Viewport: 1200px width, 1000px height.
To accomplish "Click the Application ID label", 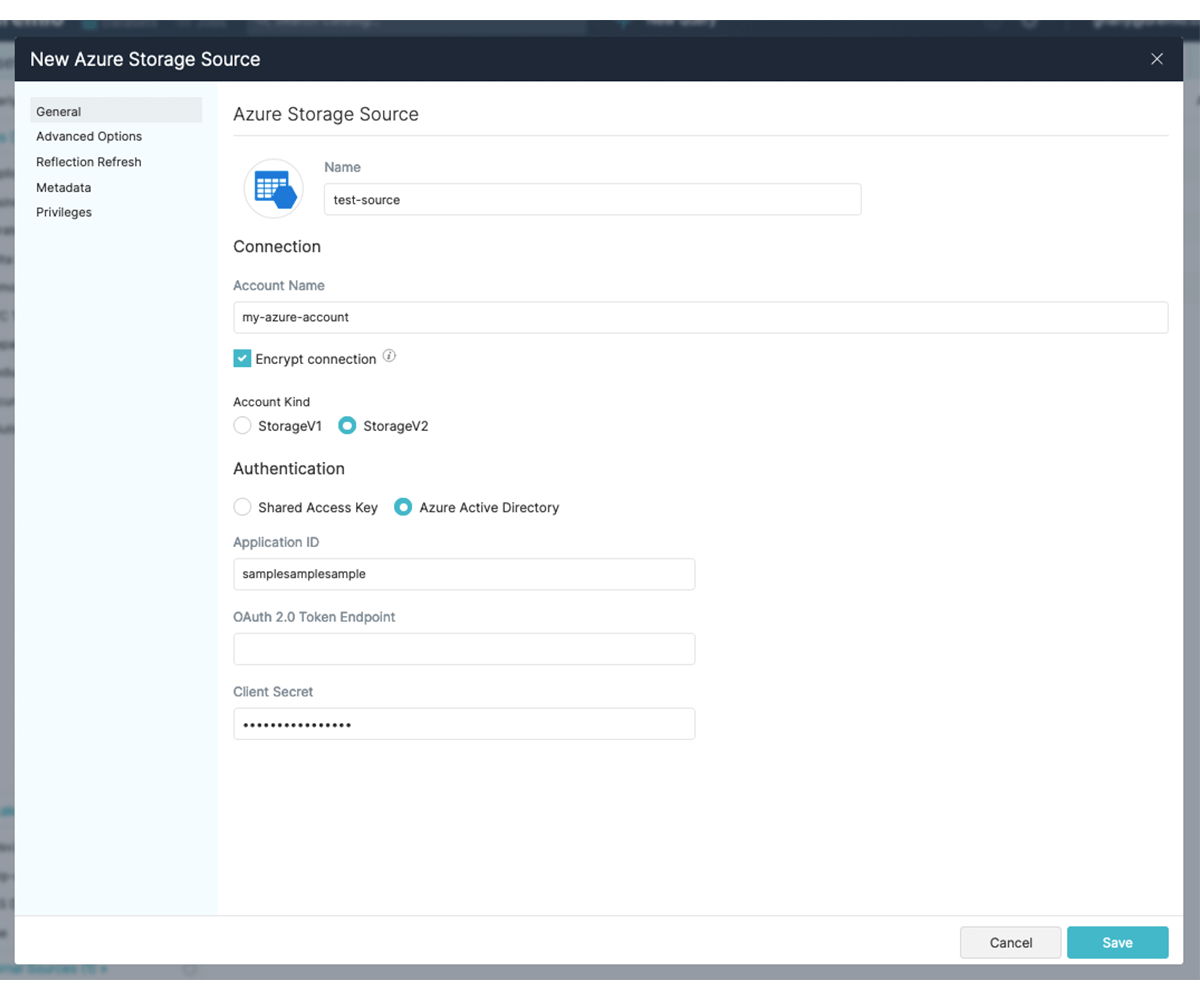I will 276,542.
